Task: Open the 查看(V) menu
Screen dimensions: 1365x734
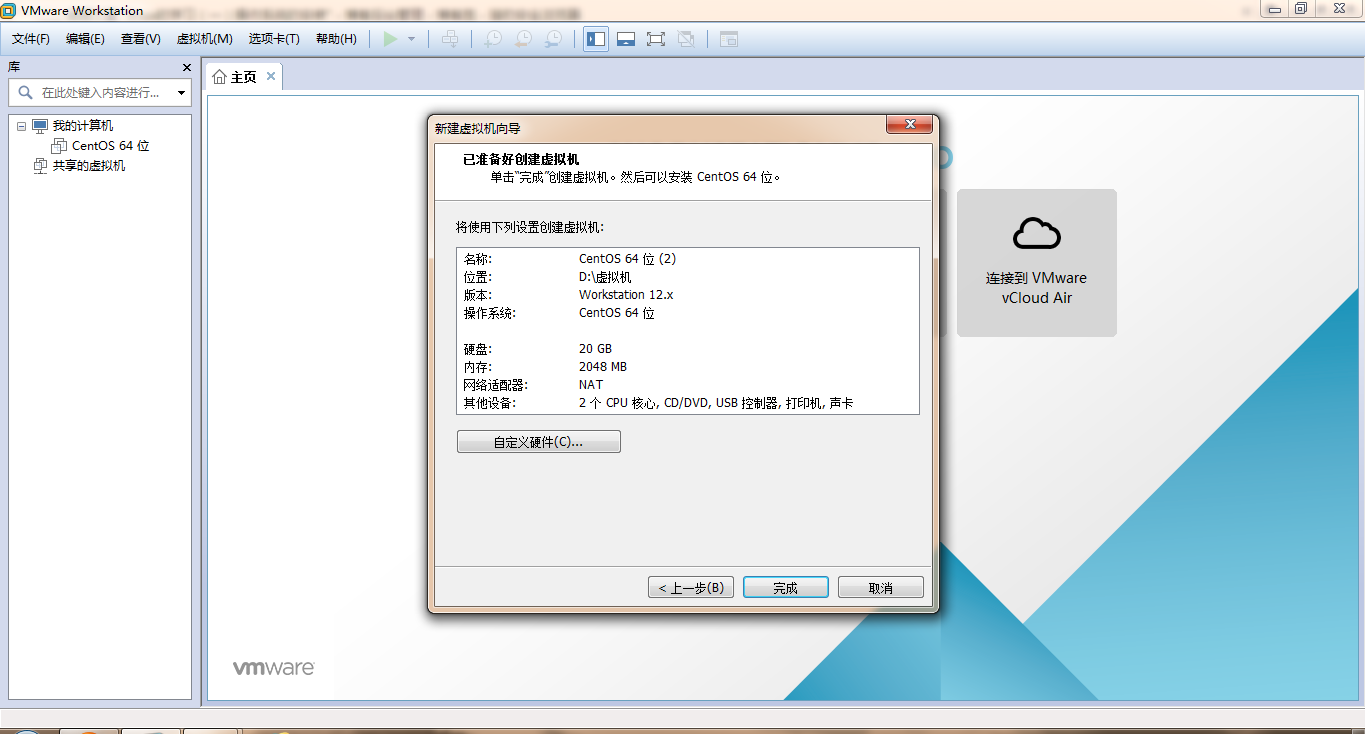Action: [x=141, y=39]
